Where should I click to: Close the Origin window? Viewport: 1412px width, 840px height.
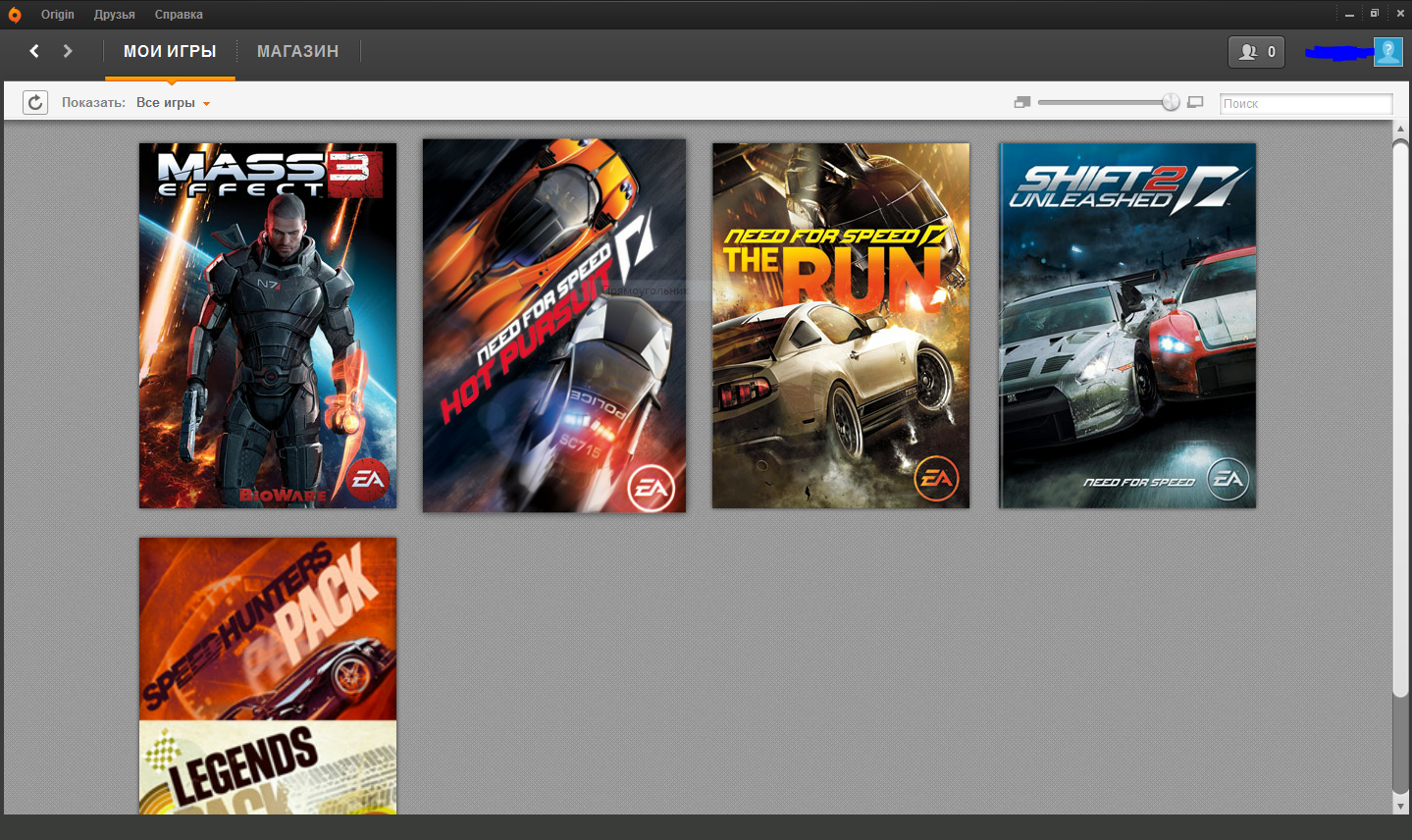[x=1400, y=14]
